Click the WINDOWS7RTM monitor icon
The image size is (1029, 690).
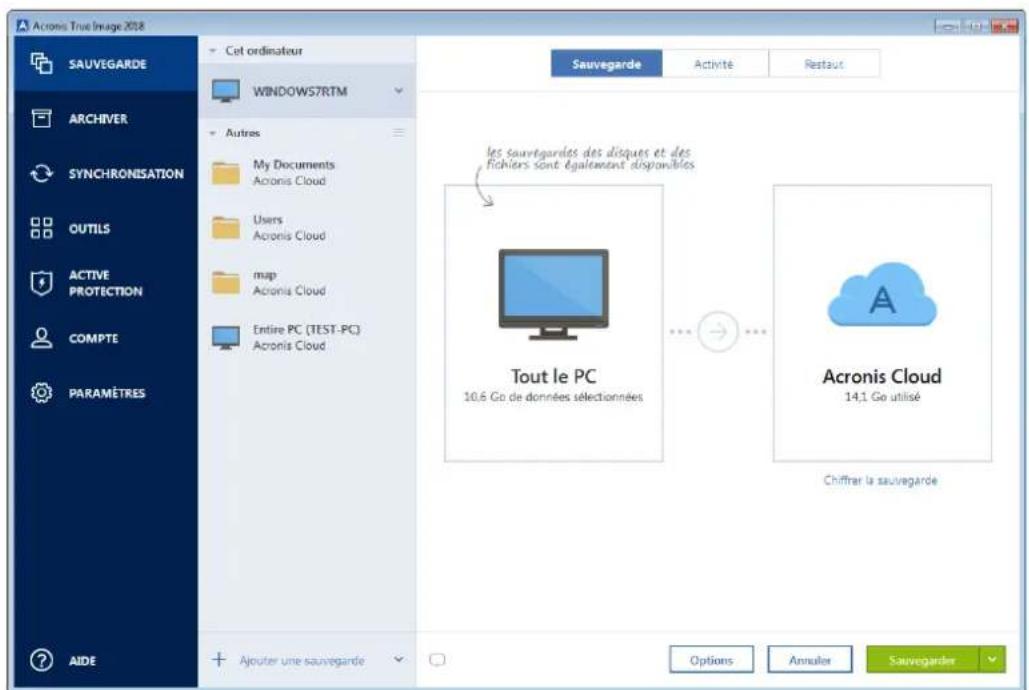[x=226, y=91]
